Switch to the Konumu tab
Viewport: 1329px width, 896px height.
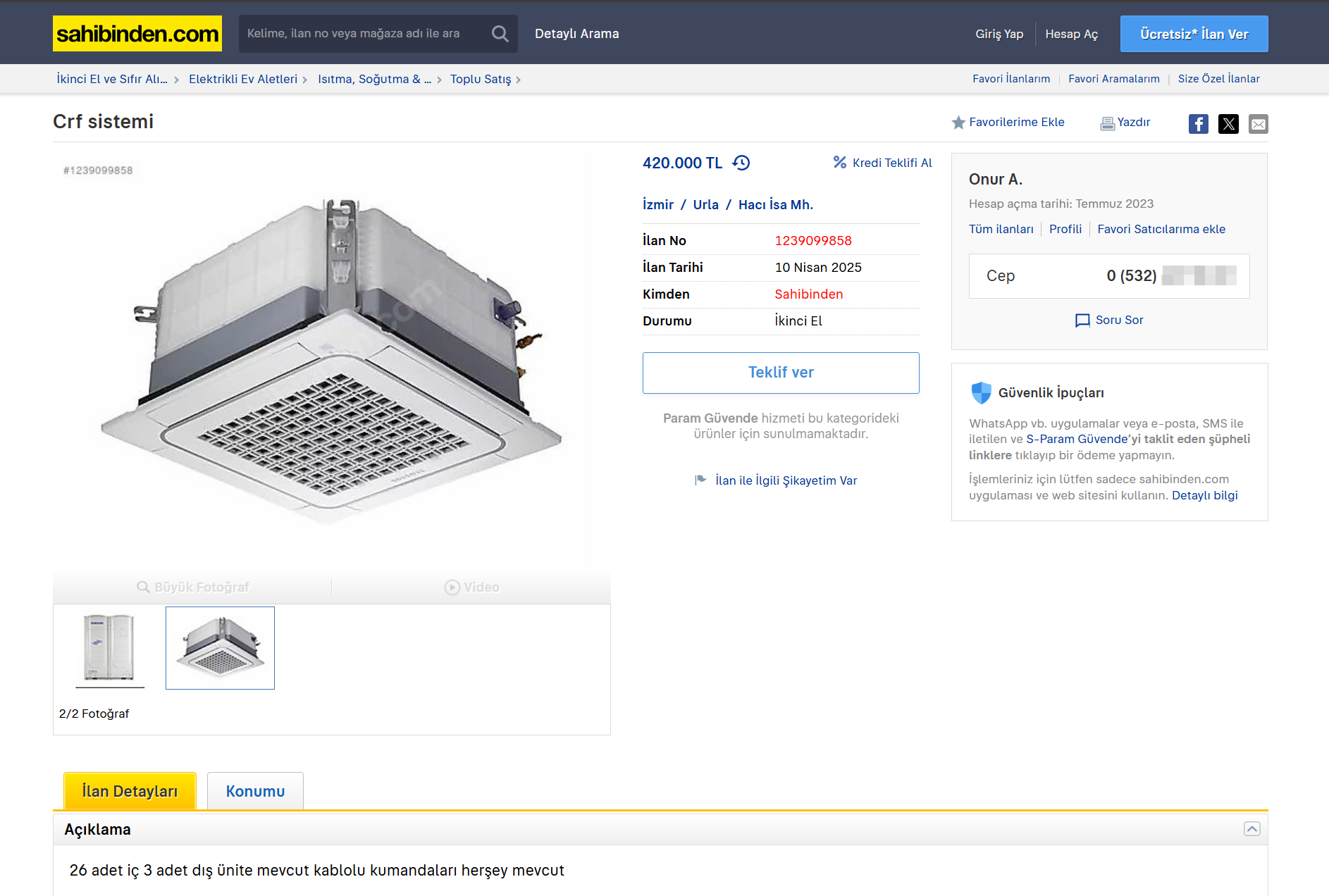pos(255,791)
